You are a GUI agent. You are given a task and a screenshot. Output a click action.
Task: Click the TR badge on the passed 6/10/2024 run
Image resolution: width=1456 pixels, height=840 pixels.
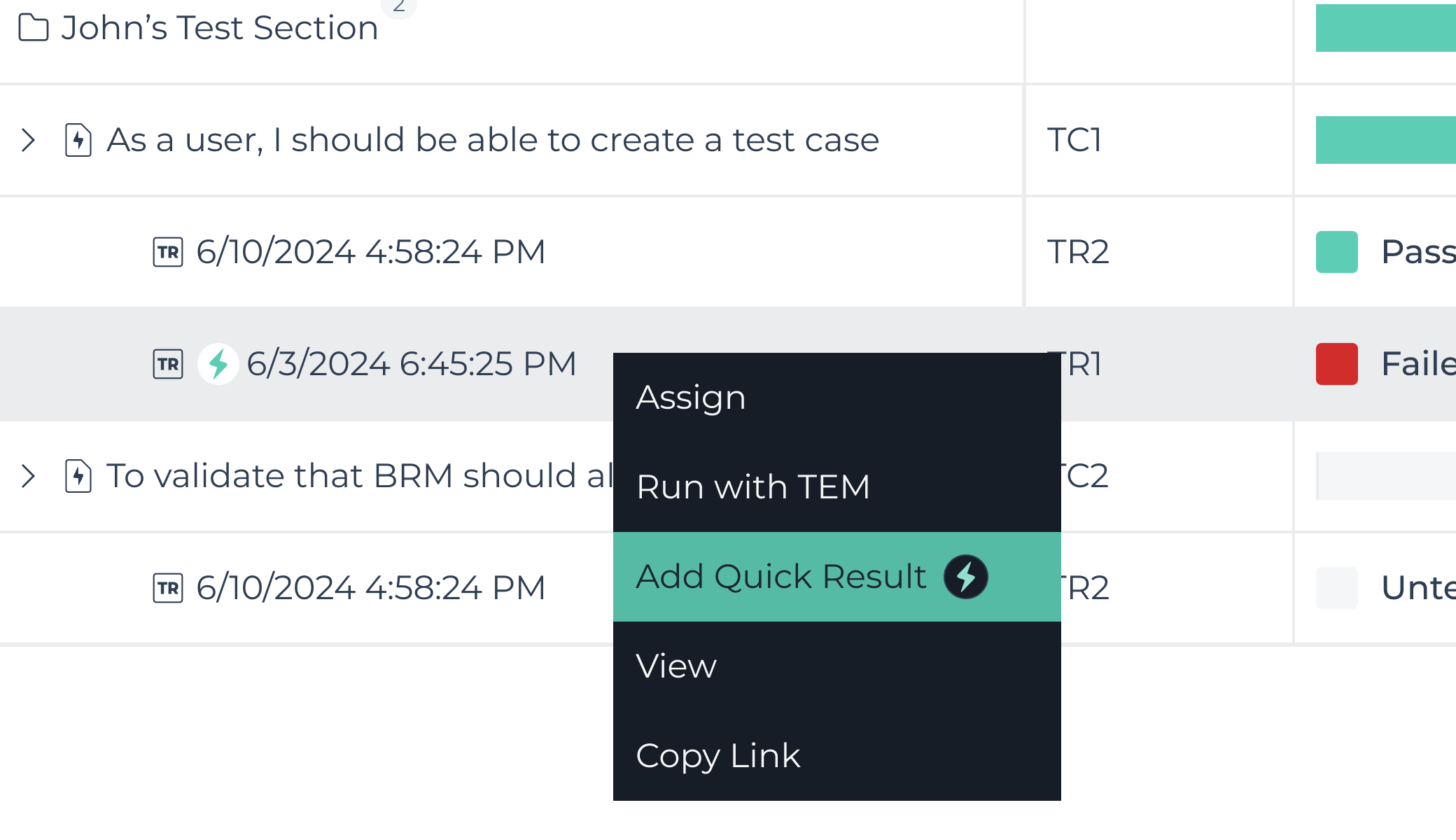point(167,251)
